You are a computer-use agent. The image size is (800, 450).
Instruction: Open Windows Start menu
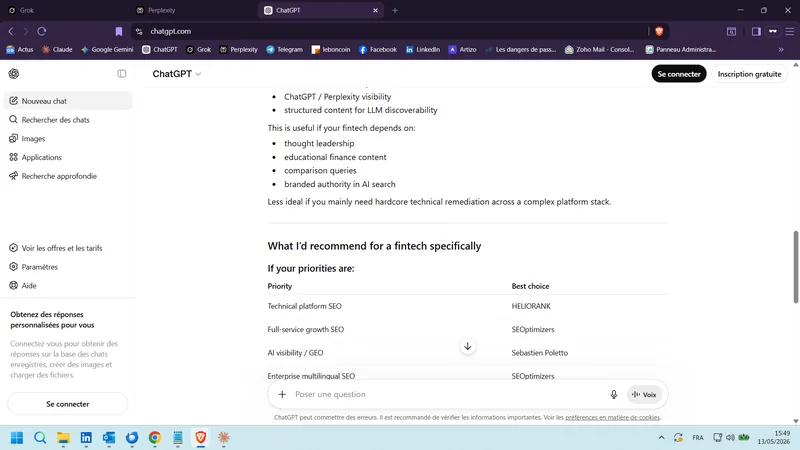[17, 438]
